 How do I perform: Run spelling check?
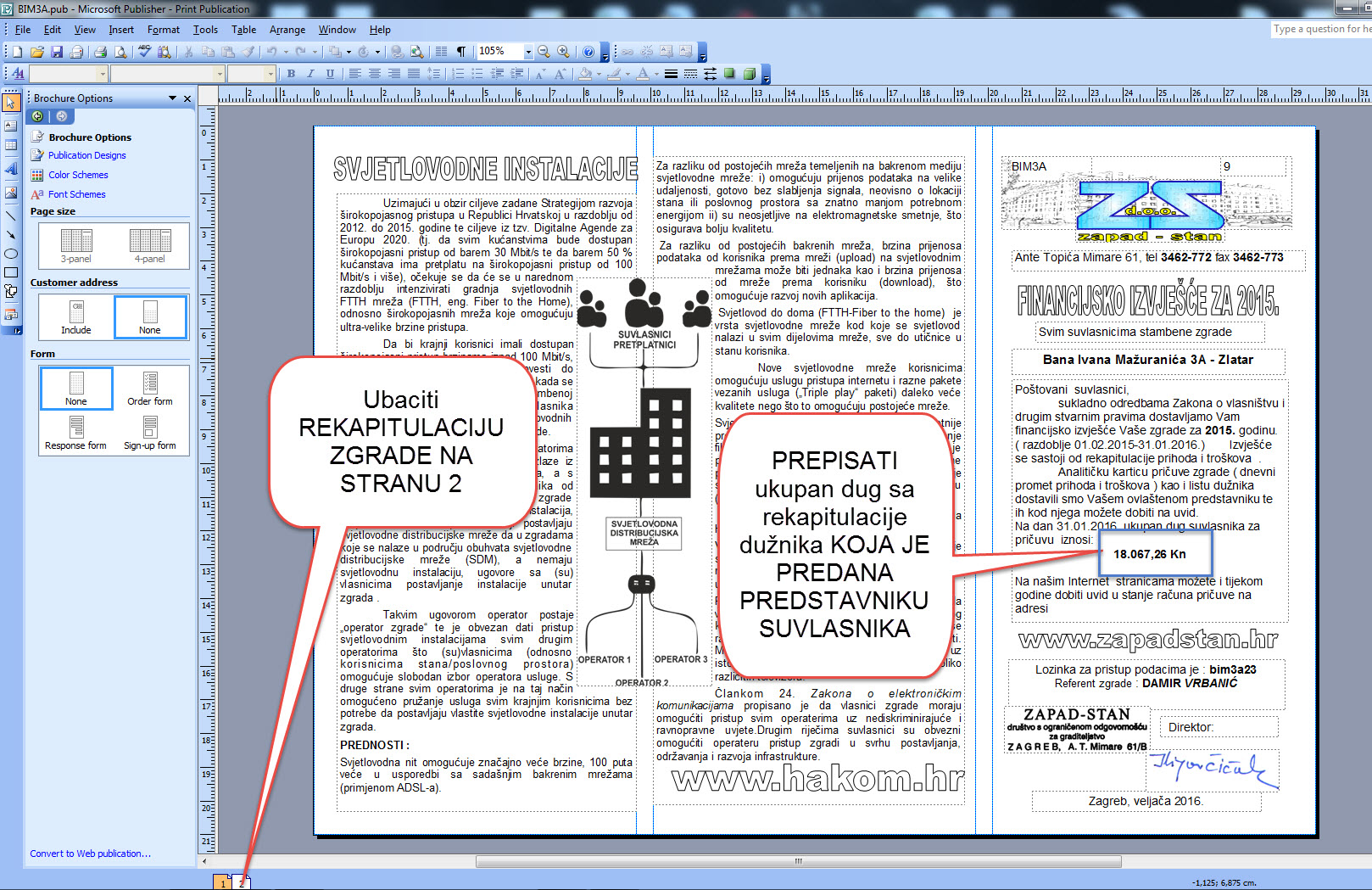pos(144,52)
